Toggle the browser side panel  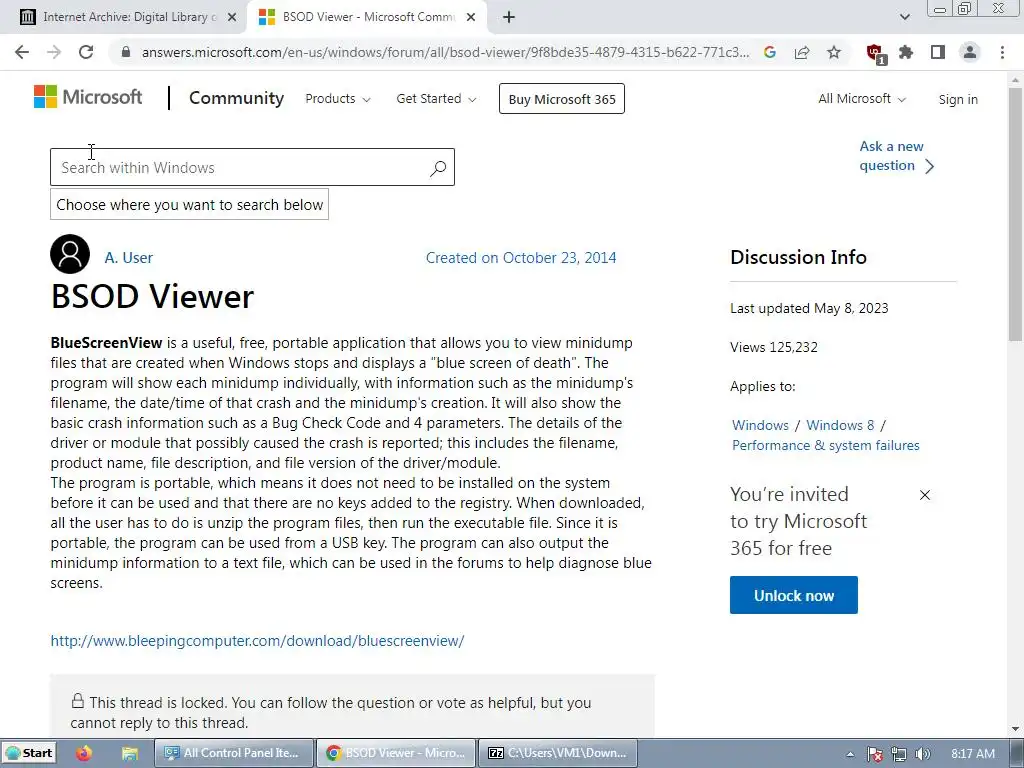[938, 52]
